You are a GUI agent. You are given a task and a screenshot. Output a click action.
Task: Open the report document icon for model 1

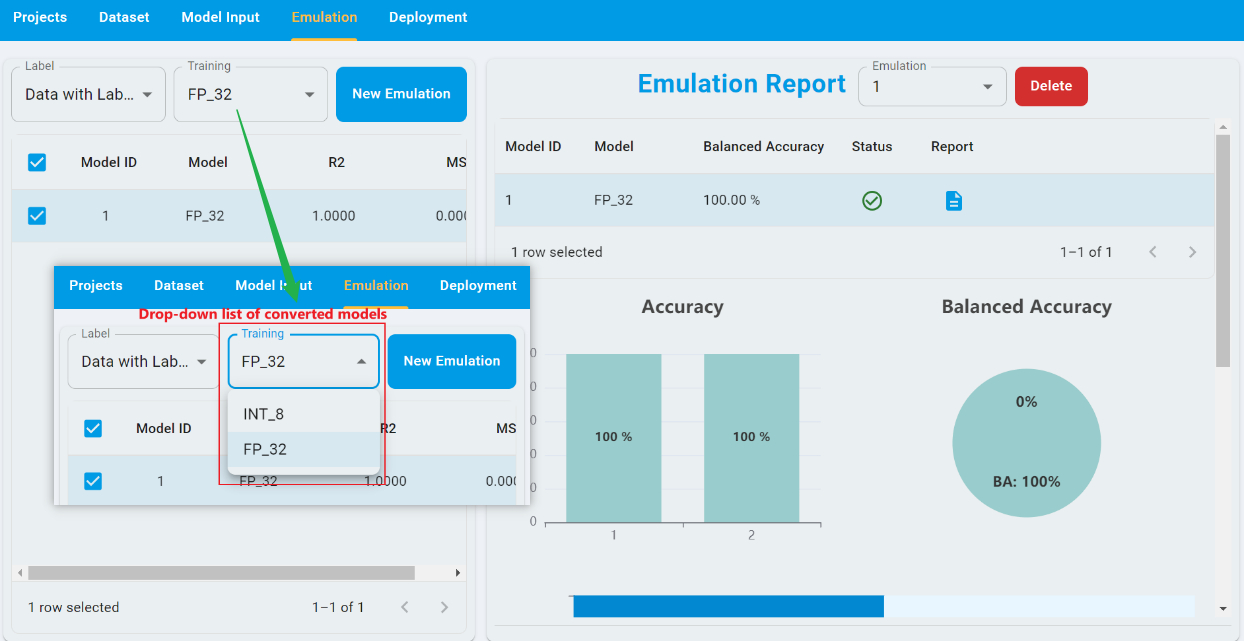(954, 201)
